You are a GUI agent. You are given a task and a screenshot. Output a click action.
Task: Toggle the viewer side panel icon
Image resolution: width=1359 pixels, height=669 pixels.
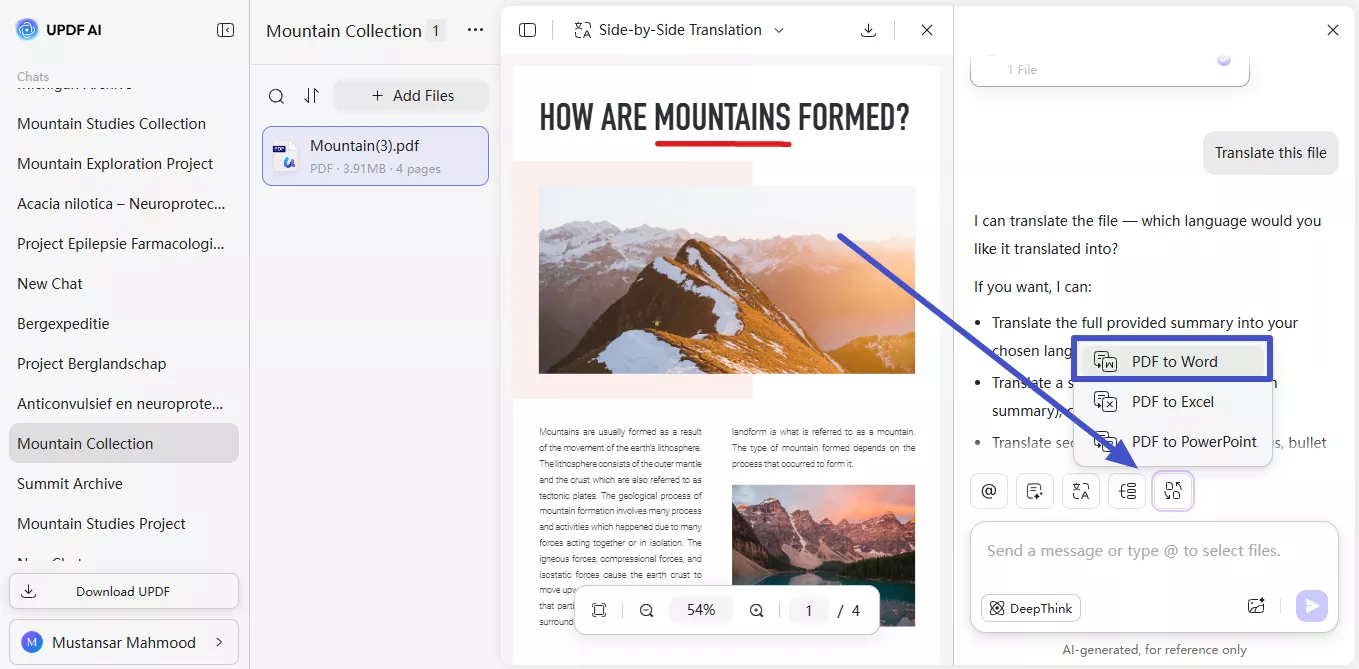527,29
